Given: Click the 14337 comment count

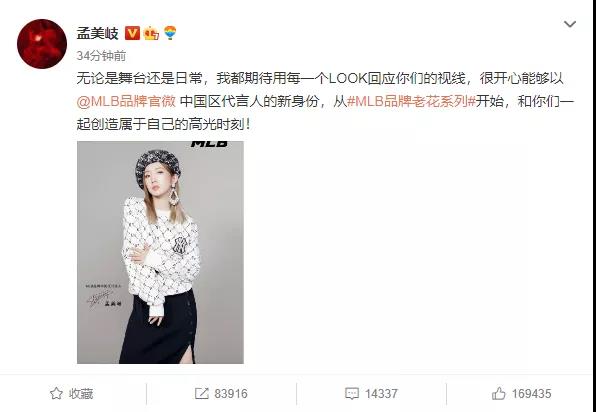Looking at the screenshot, I should (x=381, y=394).
